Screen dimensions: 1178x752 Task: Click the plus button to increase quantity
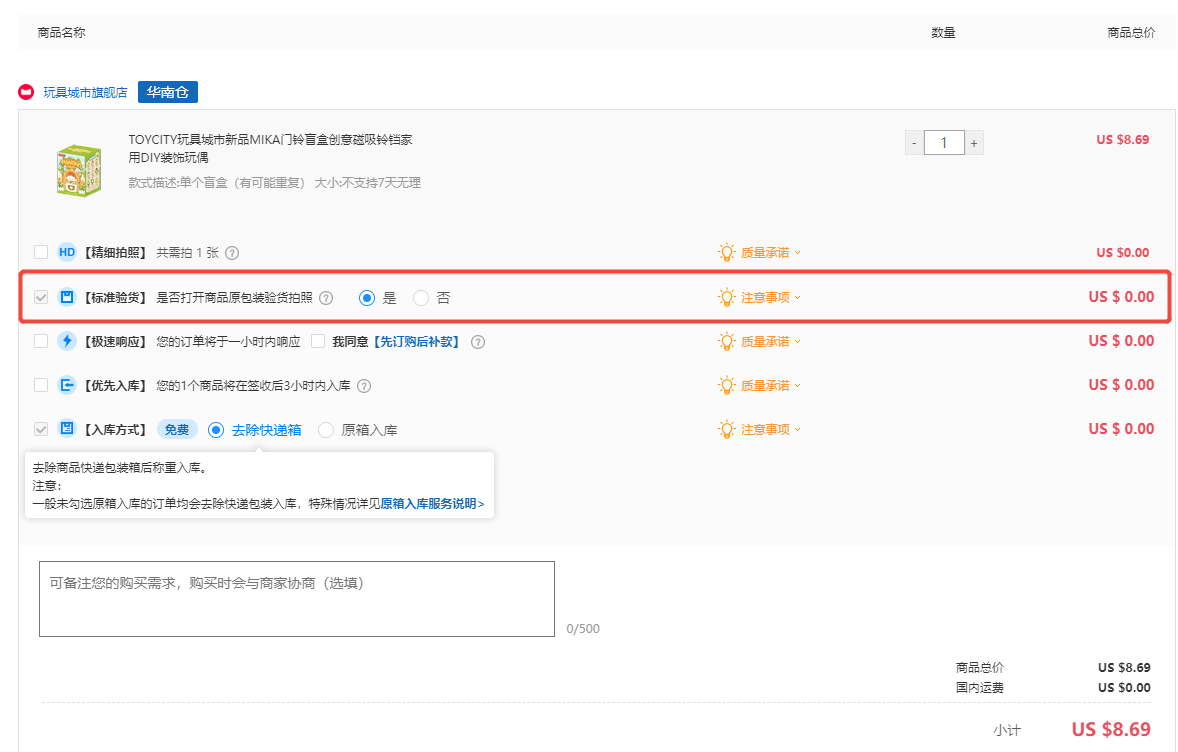tap(974, 142)
